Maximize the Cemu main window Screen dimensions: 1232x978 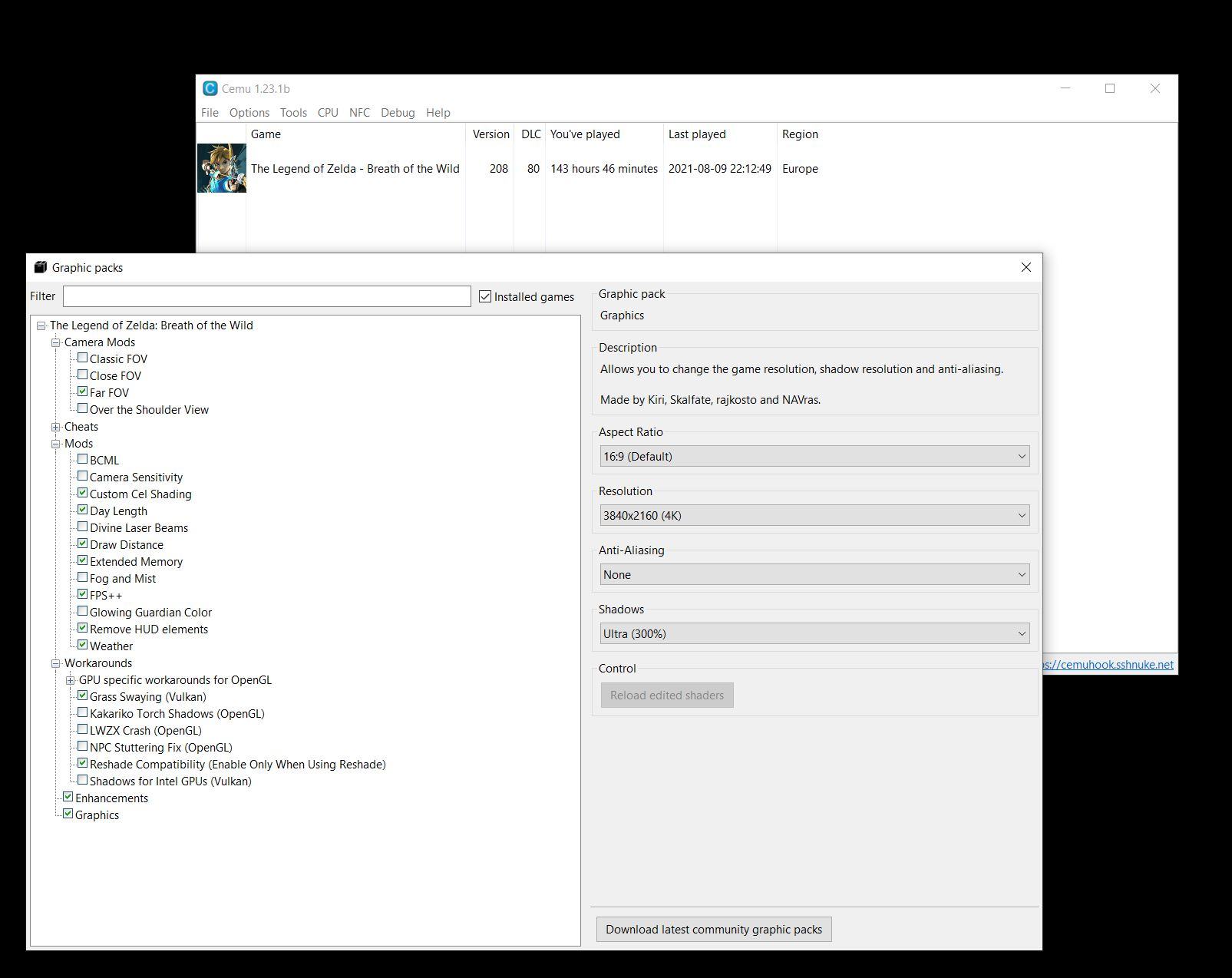point(1110,88)
